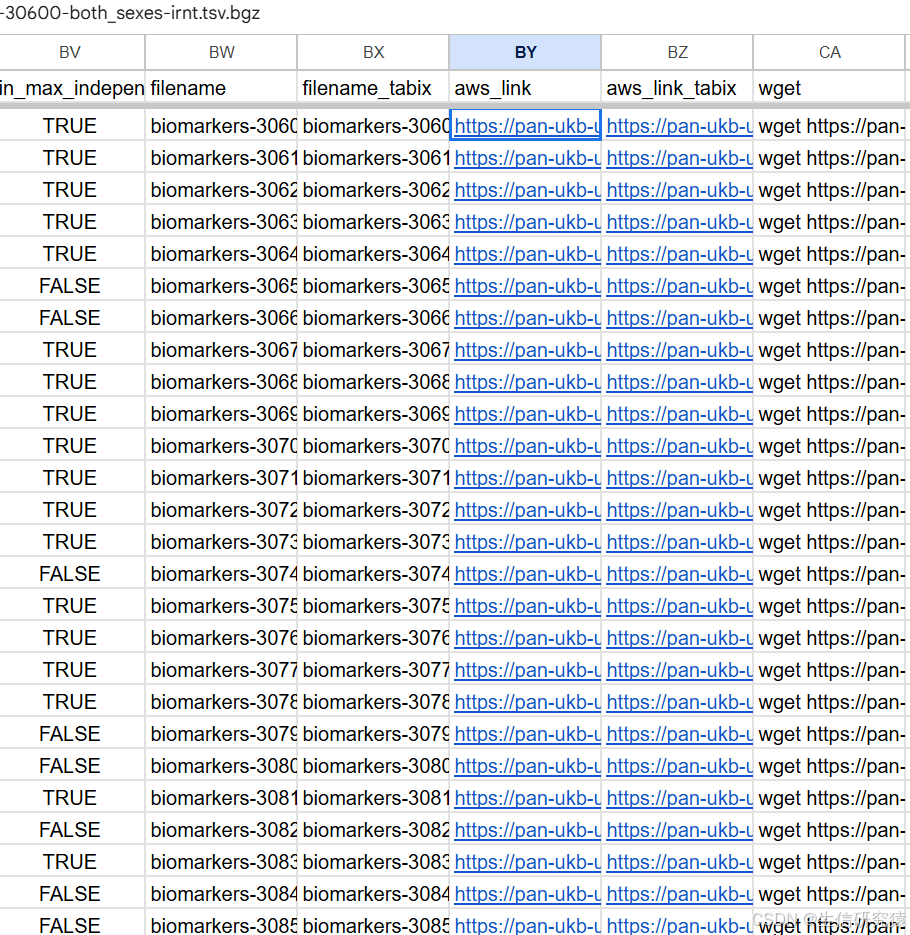Select wget cell in biomarkers-3063 row
Screen dimensions: 910x935
(x=829, y=222)
